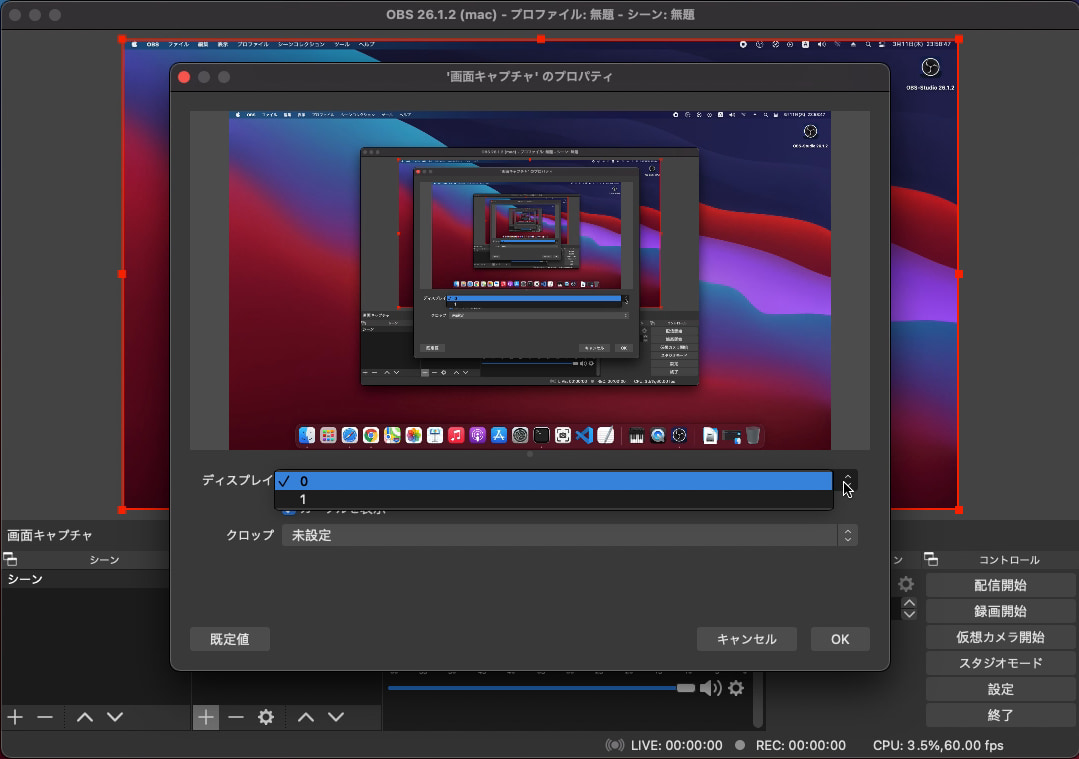
Task: Open OBS 設定 from the controls panel
Action: pos(1000,689)
